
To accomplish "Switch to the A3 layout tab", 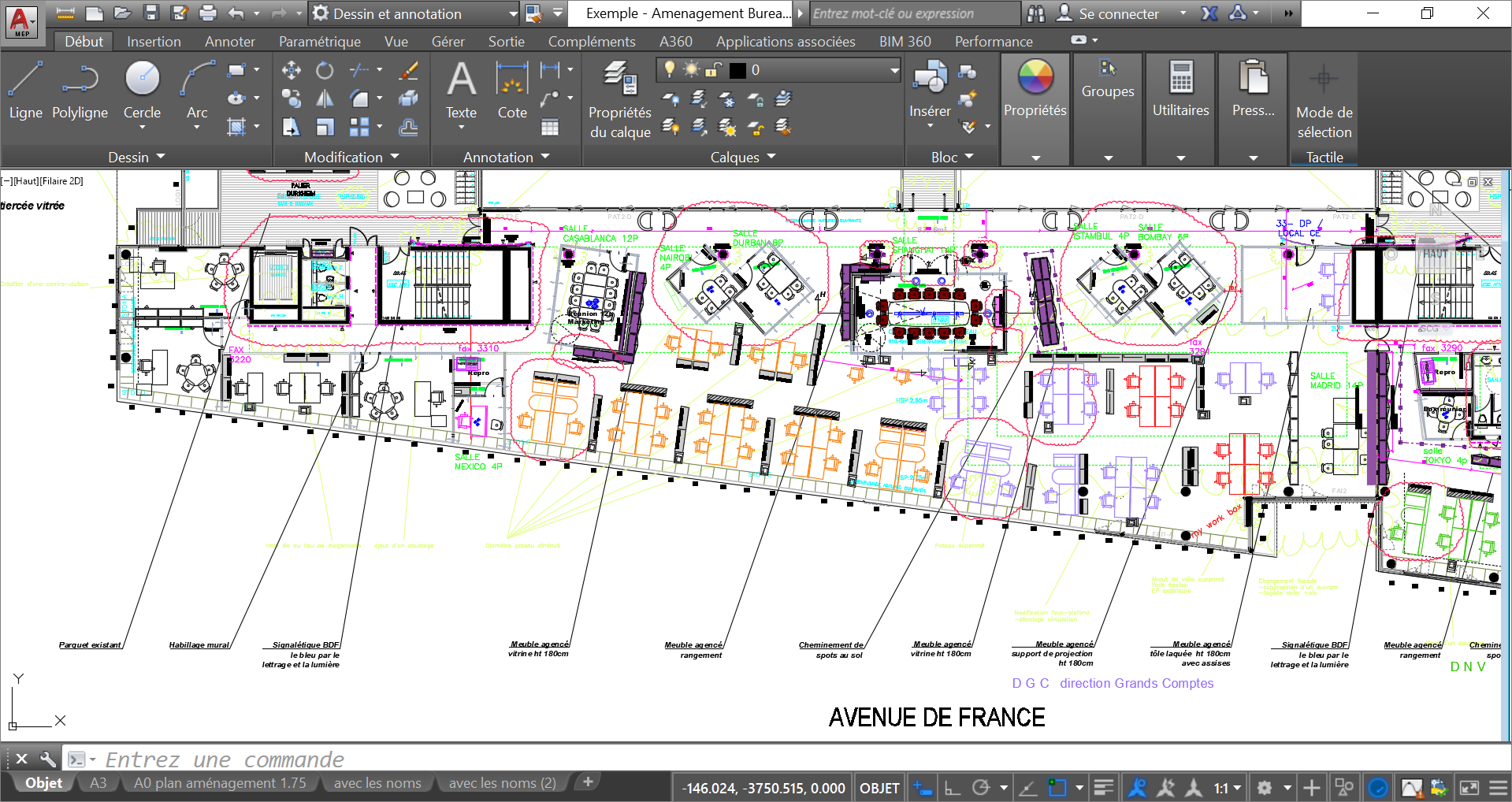I will [x=98, y=783].
